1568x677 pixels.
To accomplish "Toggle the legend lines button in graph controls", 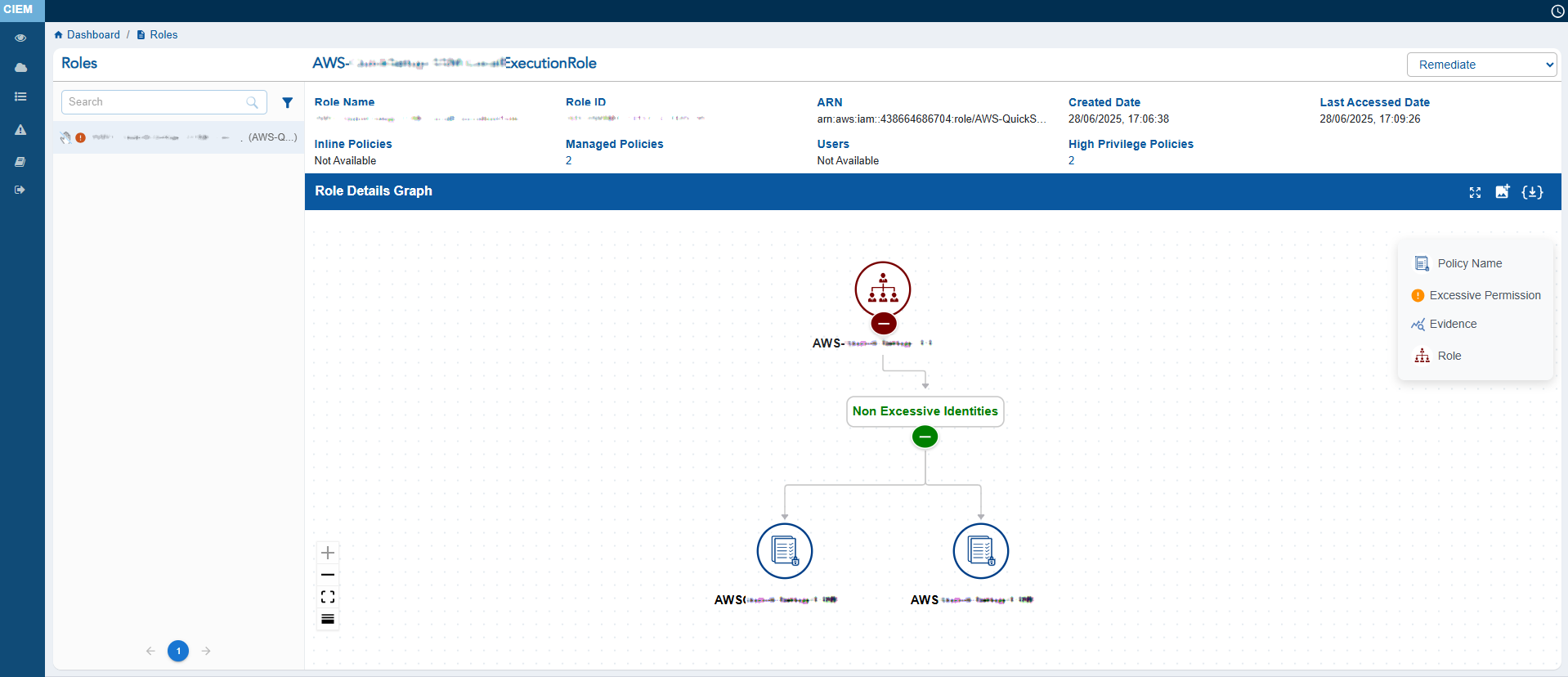I will pyautogui.click(x=328, y=619).
